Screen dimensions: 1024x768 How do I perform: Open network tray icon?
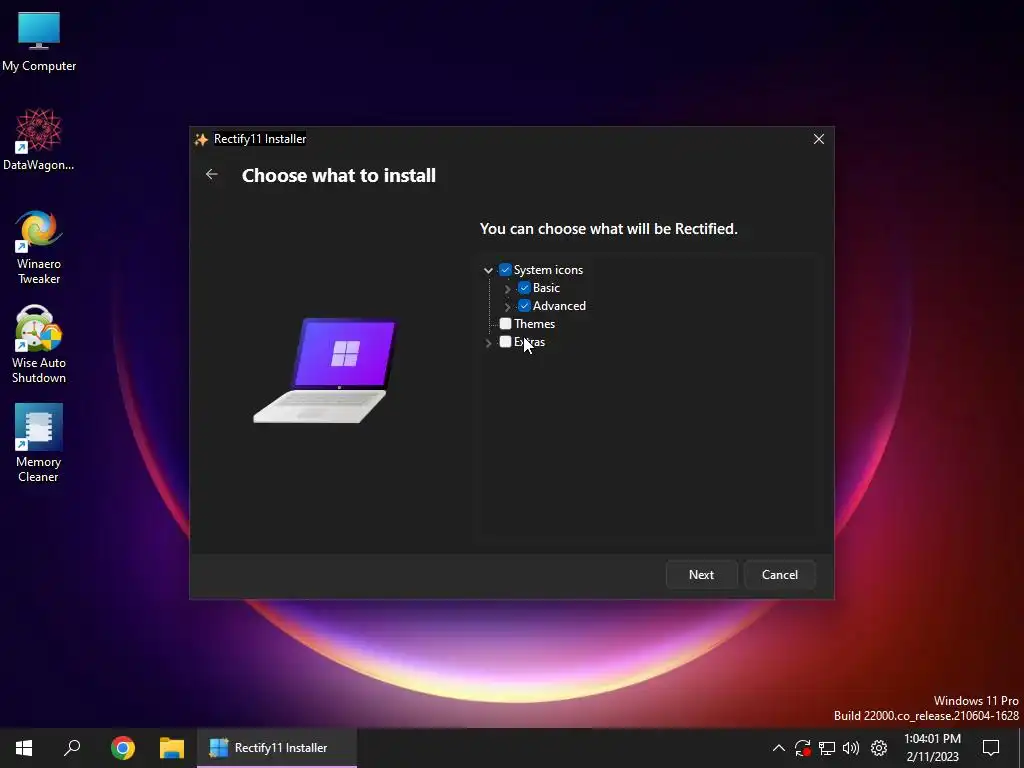click(x=827, y=748)
